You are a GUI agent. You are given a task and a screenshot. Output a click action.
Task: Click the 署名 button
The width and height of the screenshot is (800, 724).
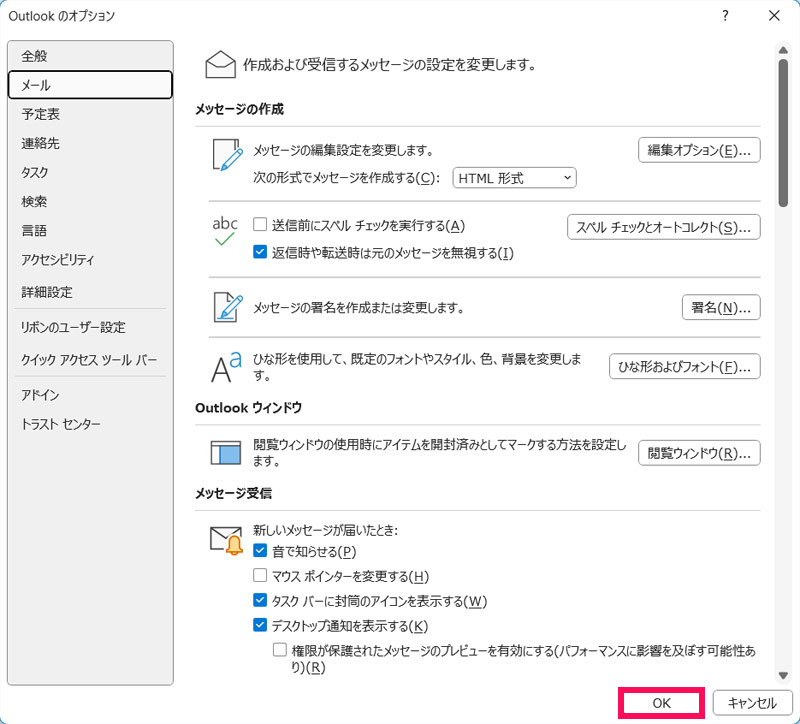tap(721, 307)
